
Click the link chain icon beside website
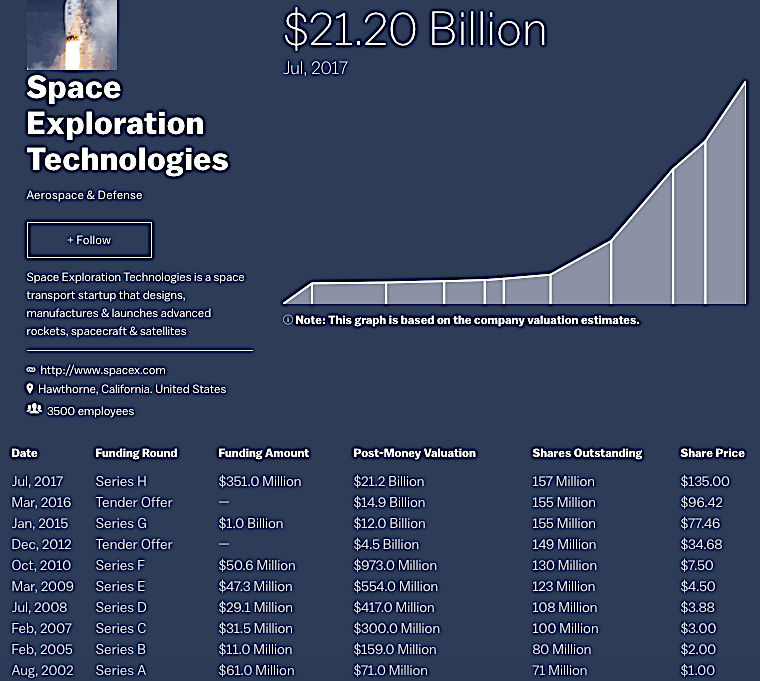point(31,370)
